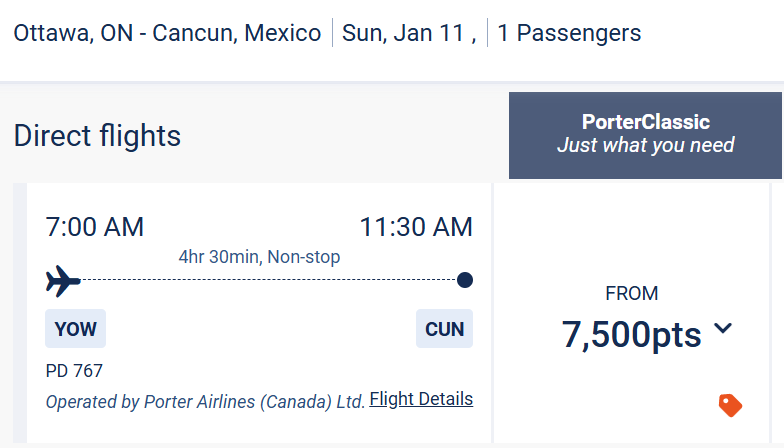Click the Sun, Jan 11 travel date
Viewport: 784px width, 448px height.
(x=405, y=33)
